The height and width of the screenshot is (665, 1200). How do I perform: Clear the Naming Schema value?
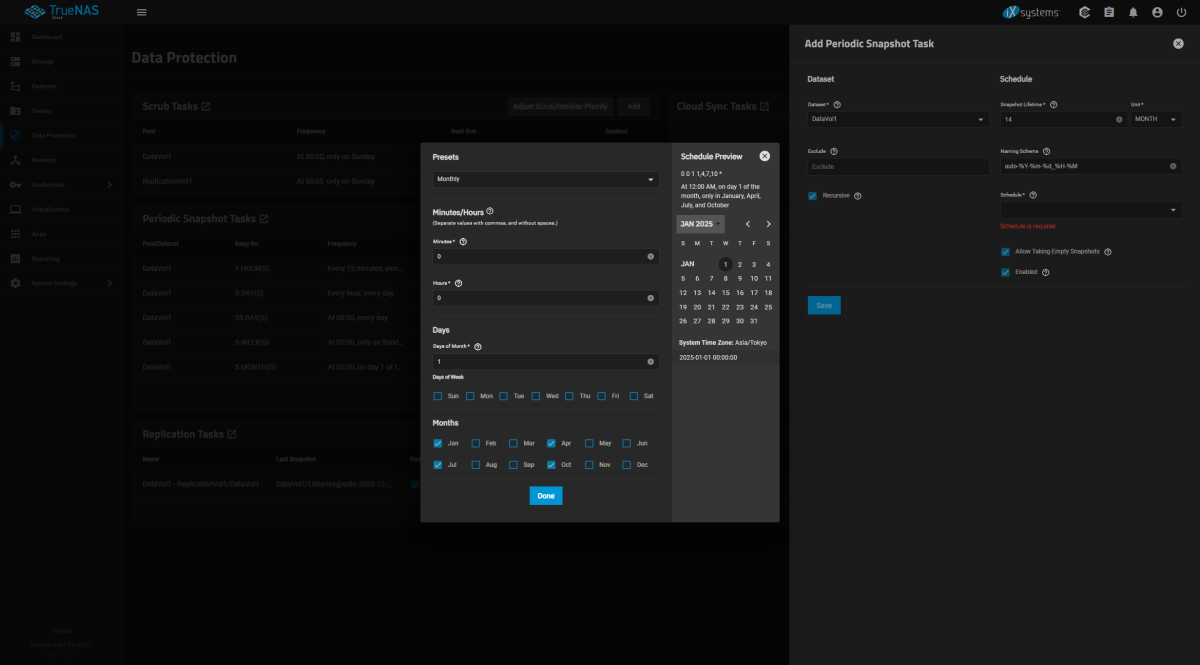[1174, 166]
